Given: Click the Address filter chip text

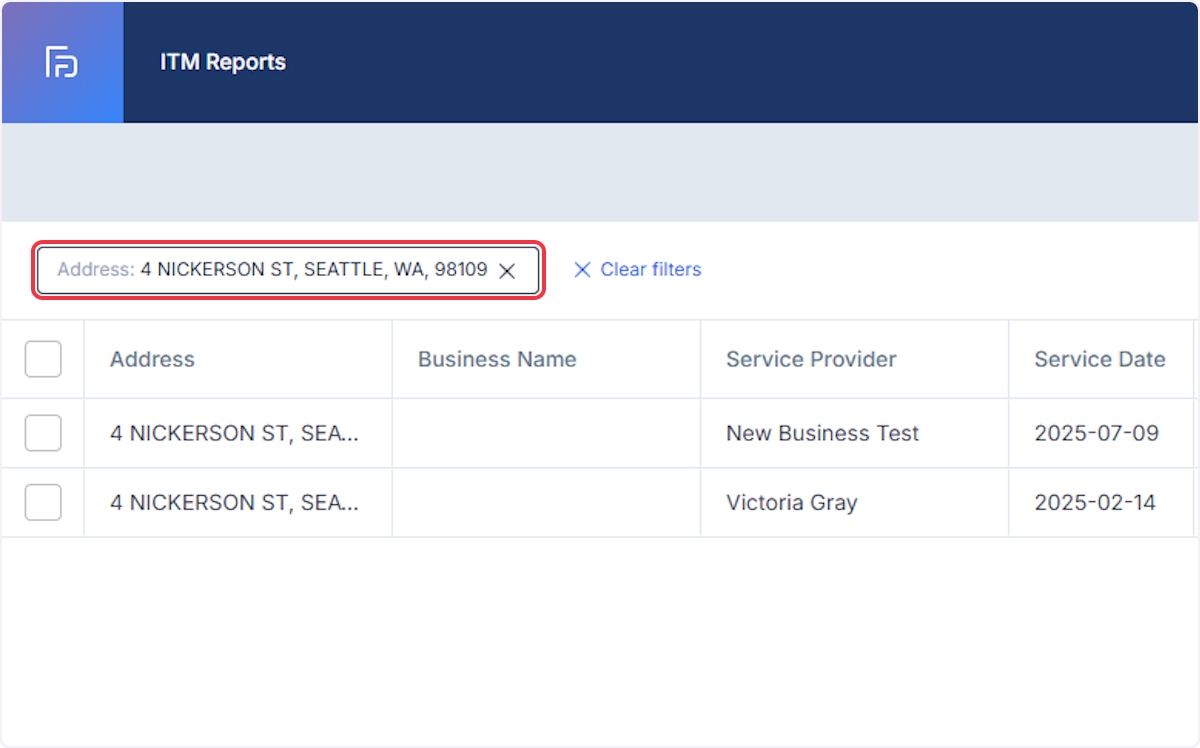Looking at the screenshot, I should [272, 270].
